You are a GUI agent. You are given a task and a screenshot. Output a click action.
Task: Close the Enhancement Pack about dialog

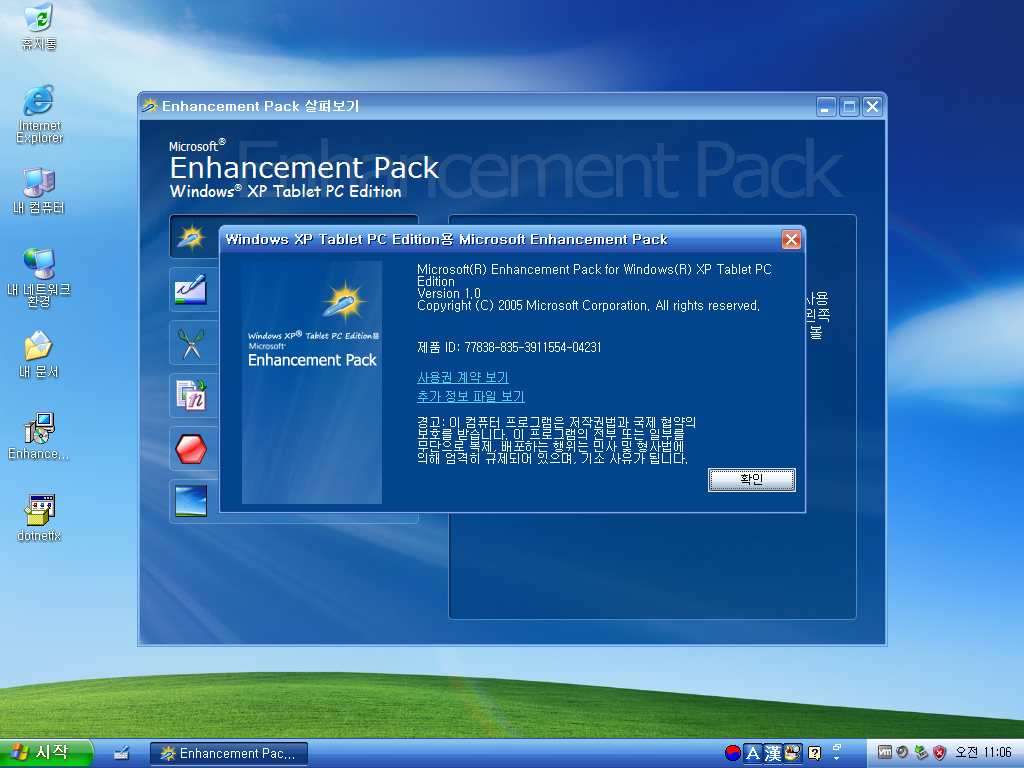(x=791, y=240)
